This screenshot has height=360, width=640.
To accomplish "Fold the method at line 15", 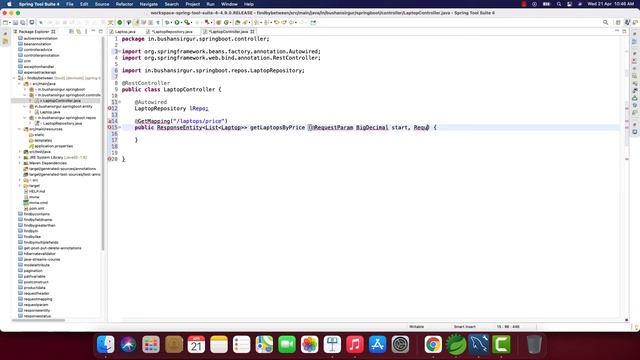I will pos(119,127).
